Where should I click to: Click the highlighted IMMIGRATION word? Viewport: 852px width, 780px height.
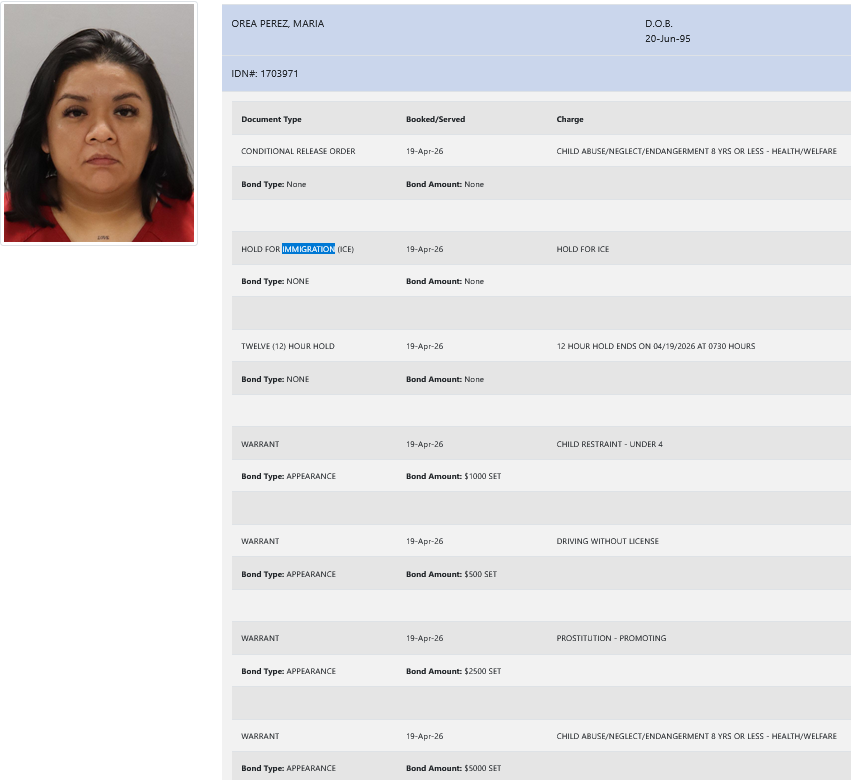click(x=308, y=249)
